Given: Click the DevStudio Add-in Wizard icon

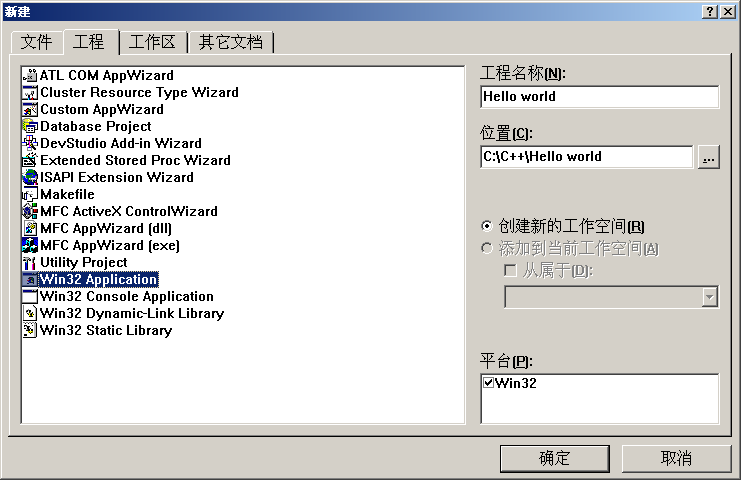Looking at the screenshot, I should [x=30, y=144].
